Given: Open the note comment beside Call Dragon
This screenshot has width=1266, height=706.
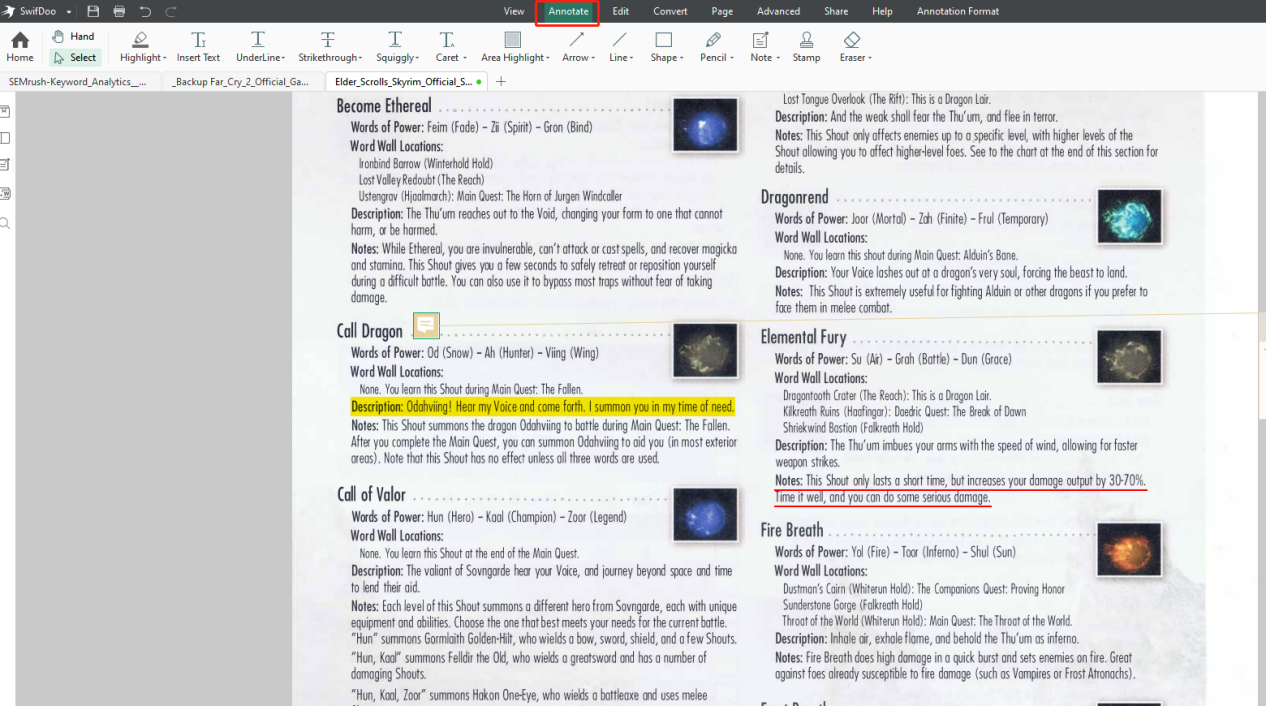Looking at the screenshot, I should (x=426, y=325).
